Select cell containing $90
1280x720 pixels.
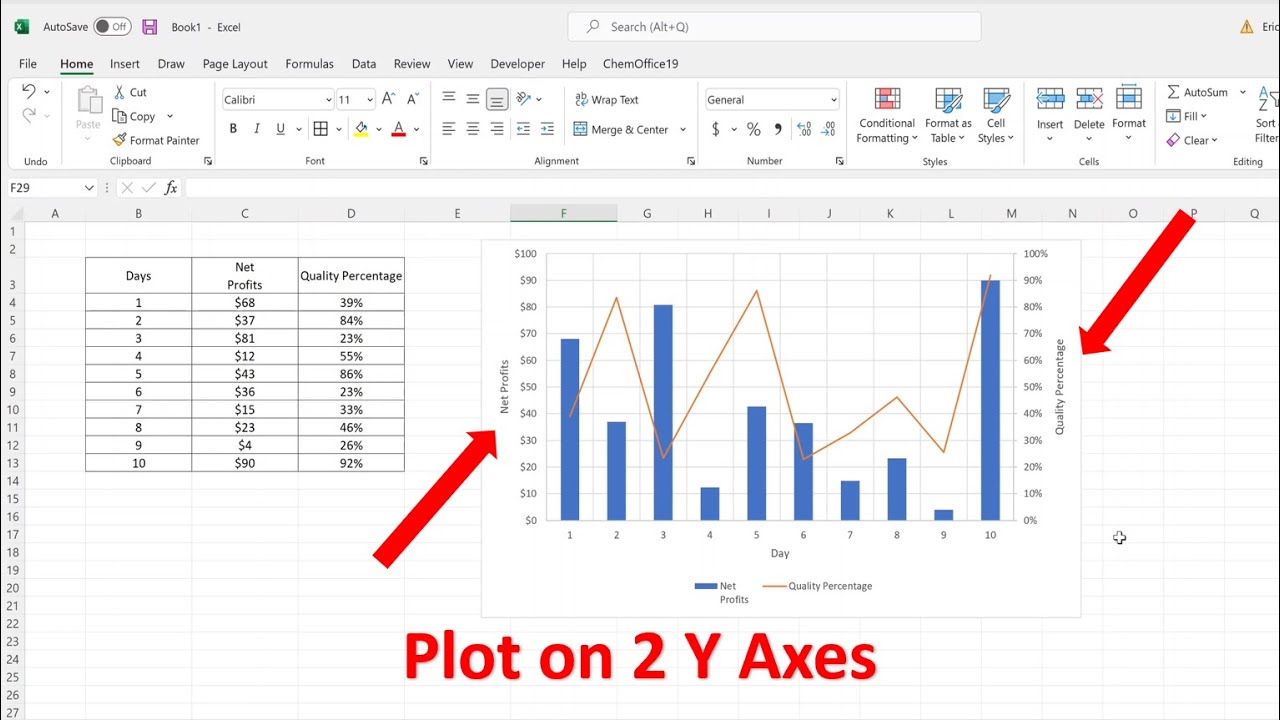244,463
